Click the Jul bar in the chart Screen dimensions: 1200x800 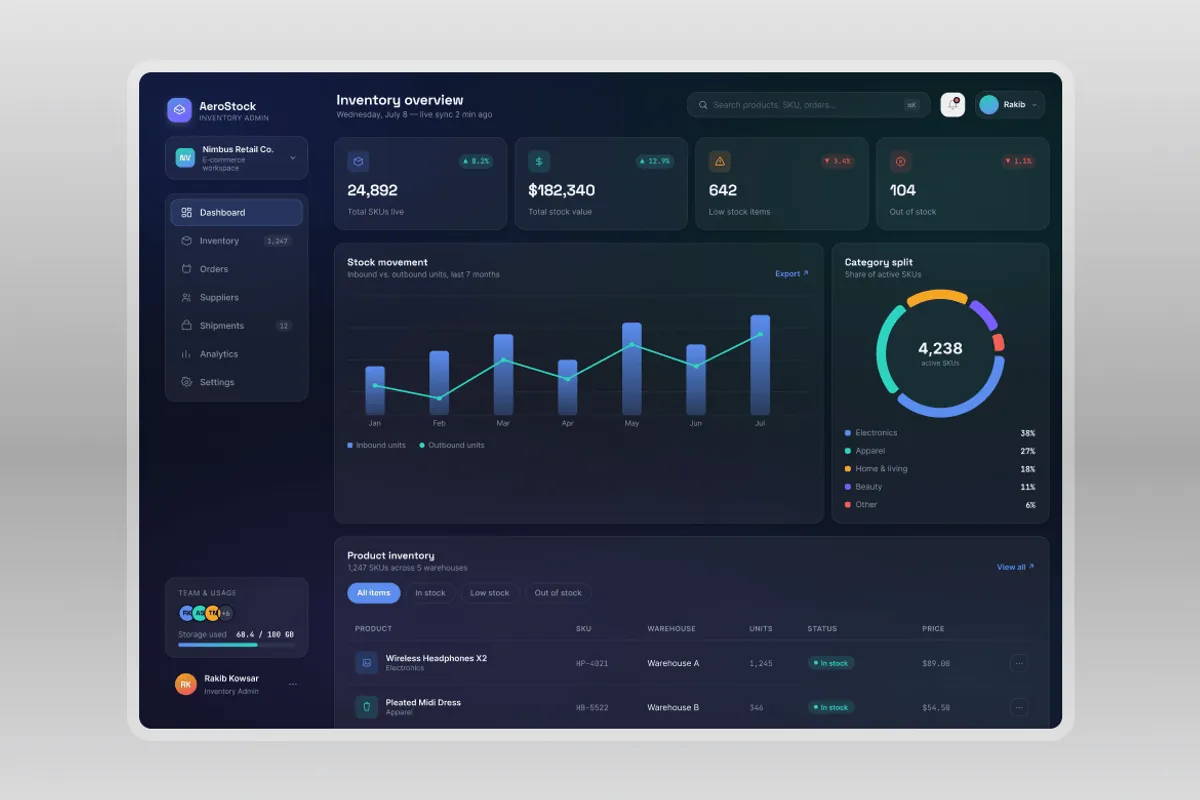760,365
